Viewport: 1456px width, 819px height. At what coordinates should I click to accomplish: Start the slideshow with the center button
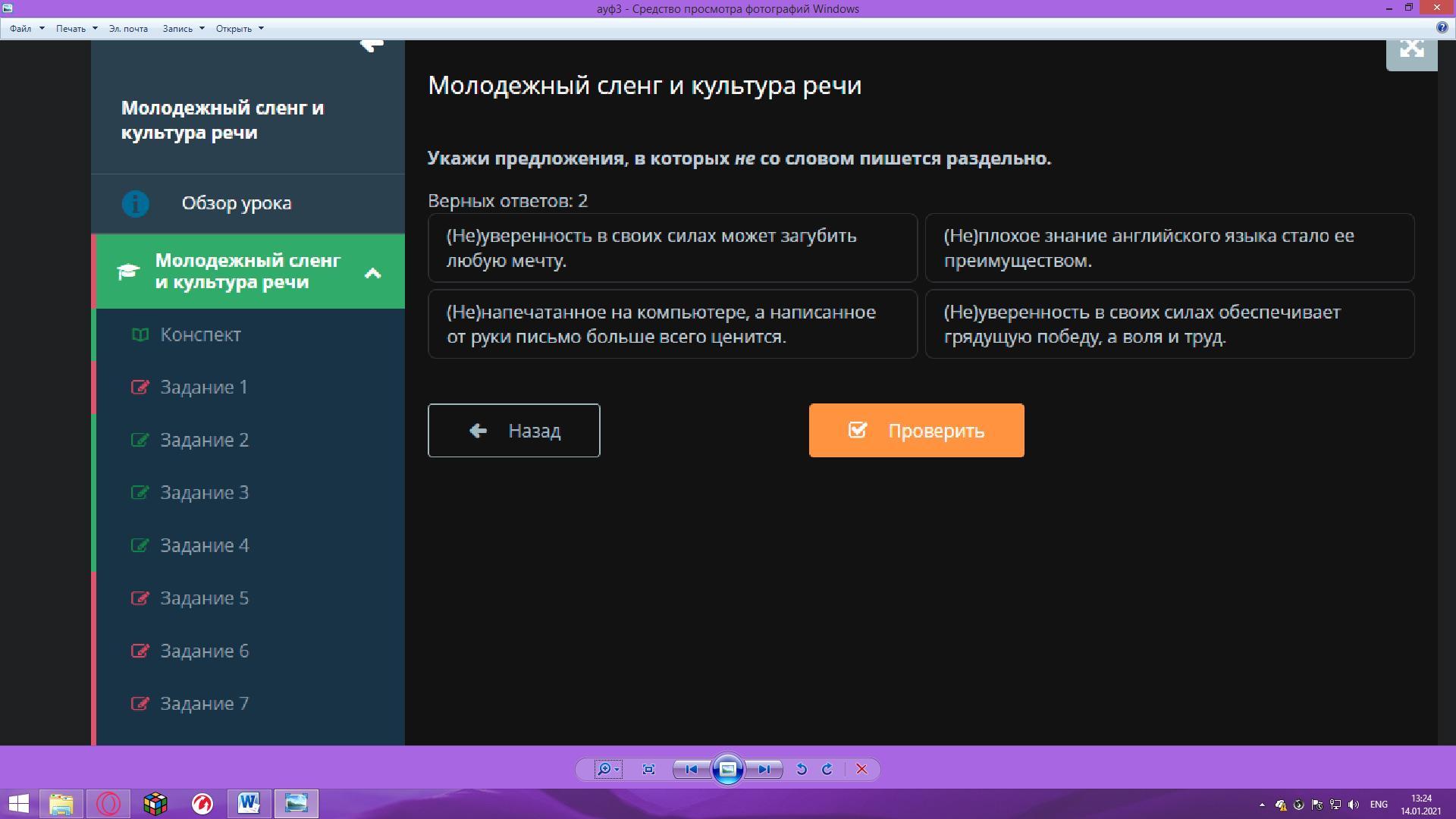click(x=727, y=769)
